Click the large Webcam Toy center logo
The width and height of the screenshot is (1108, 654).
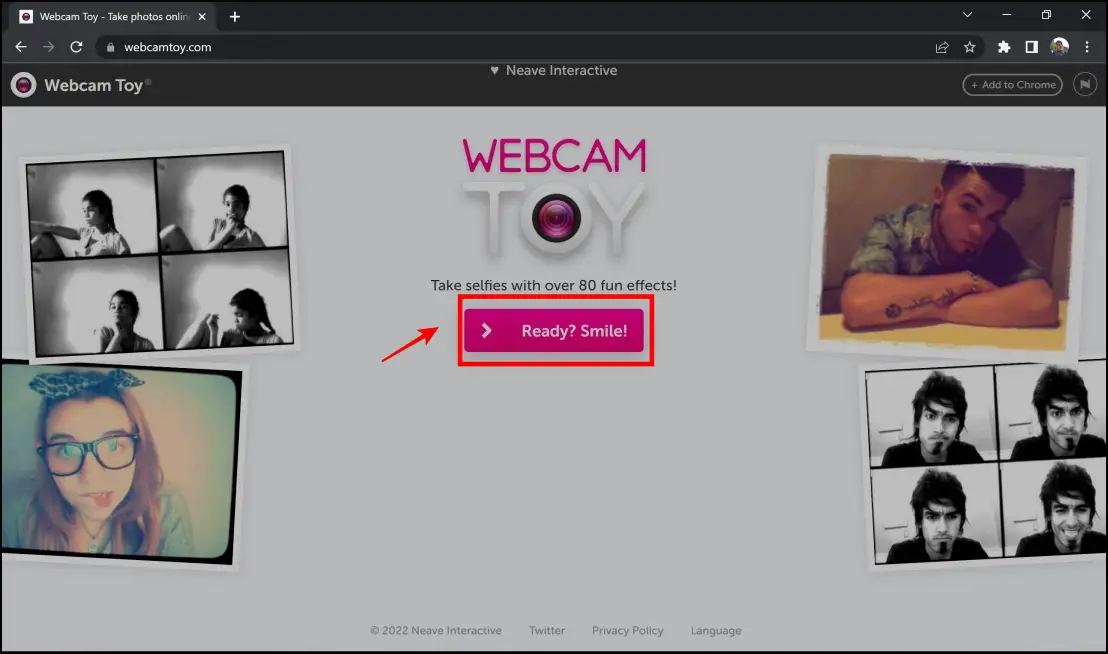554,198
